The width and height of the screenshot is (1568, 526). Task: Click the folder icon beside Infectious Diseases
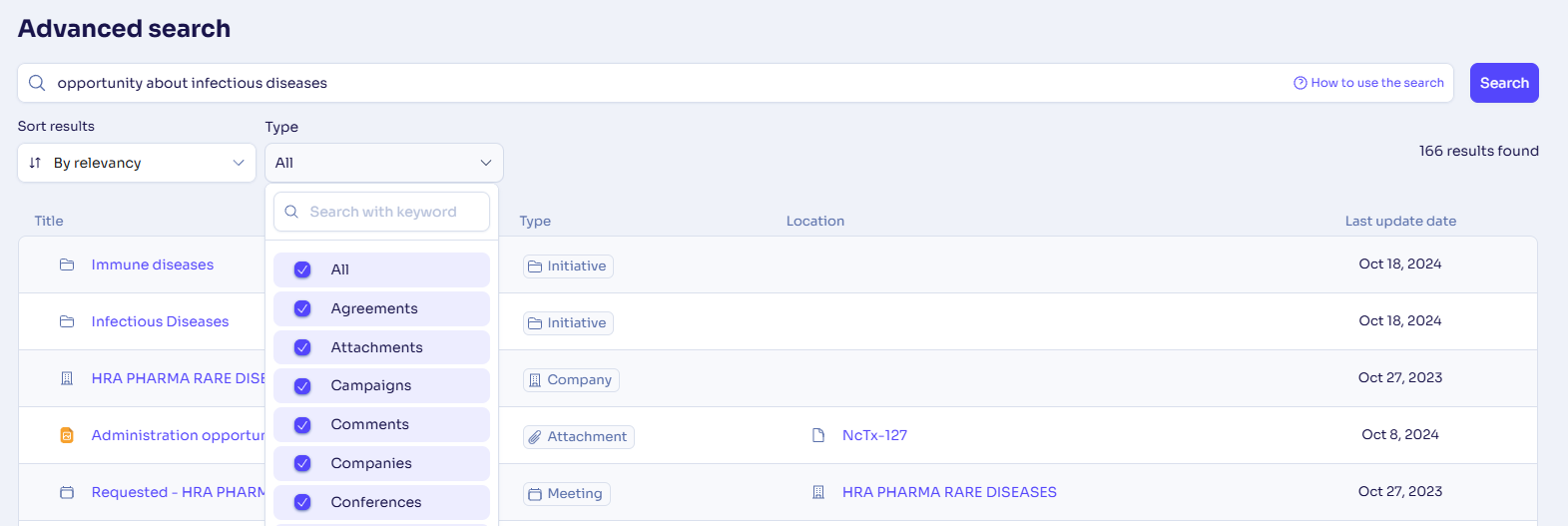tap(67, 321)
